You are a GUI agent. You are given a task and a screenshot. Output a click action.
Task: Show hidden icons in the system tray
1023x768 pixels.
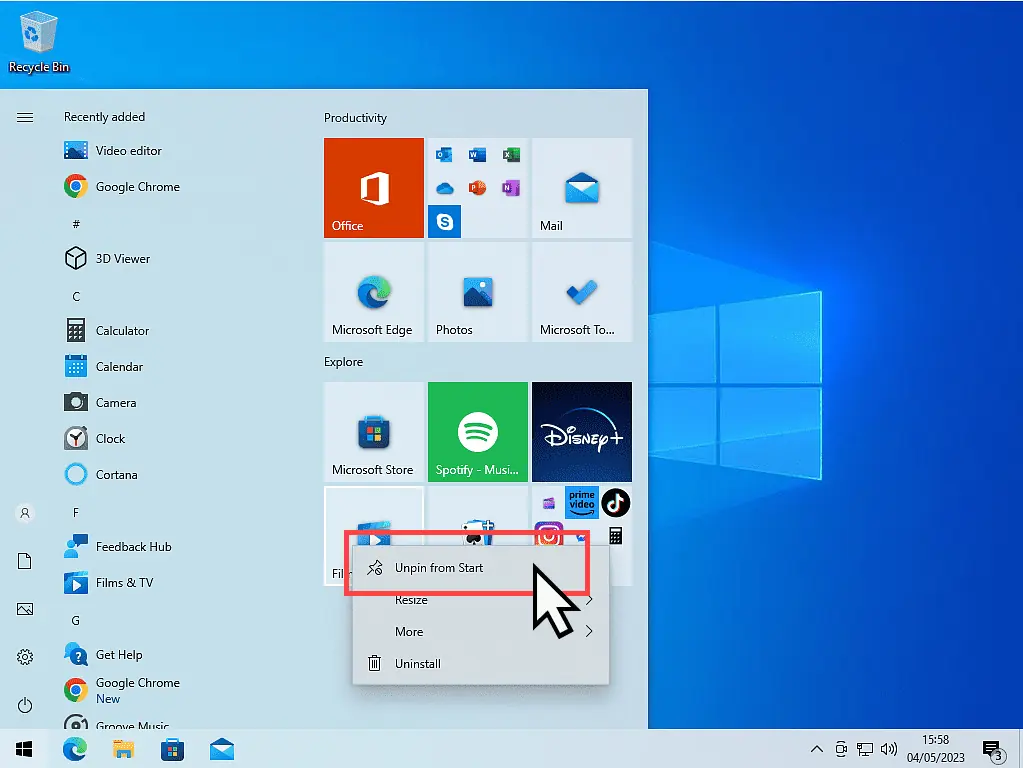817,748
